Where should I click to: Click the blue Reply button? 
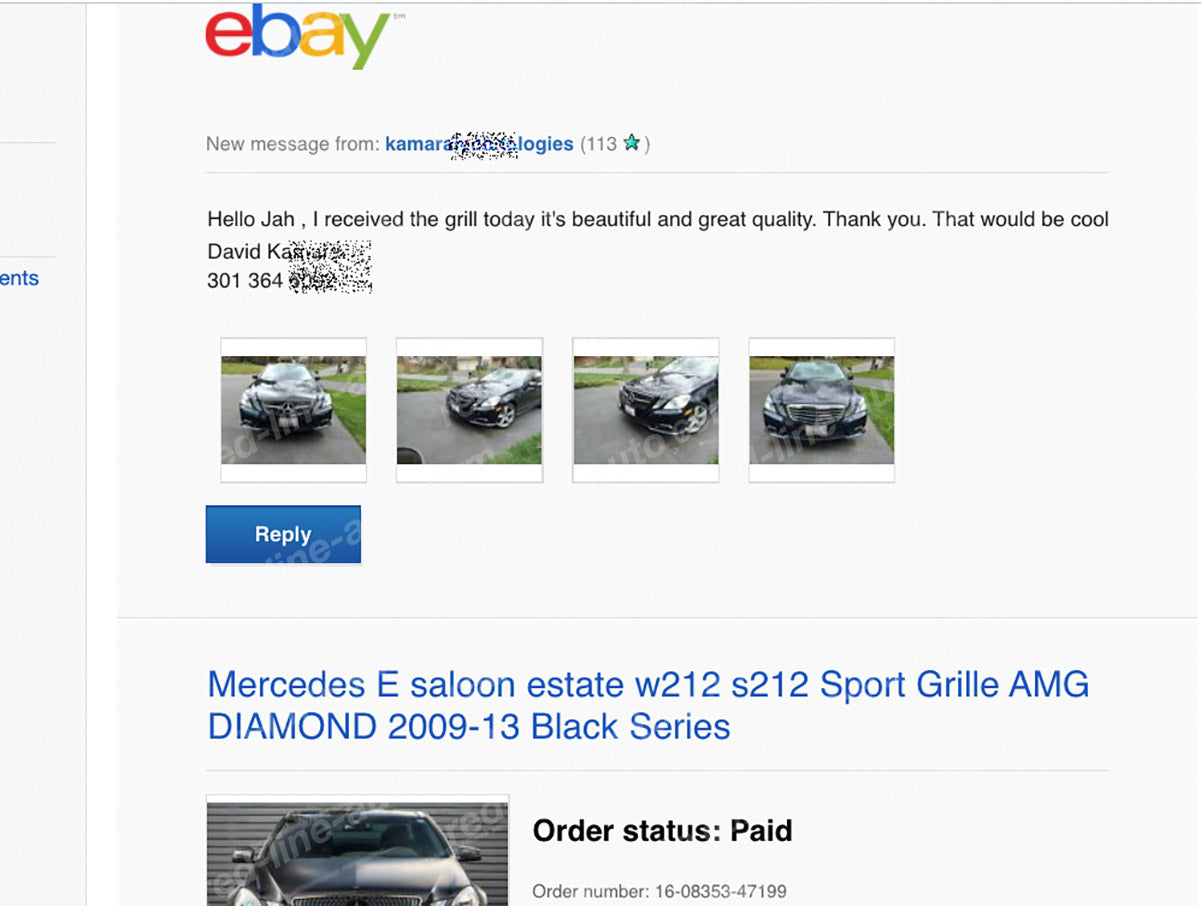[x=283, y=534]
